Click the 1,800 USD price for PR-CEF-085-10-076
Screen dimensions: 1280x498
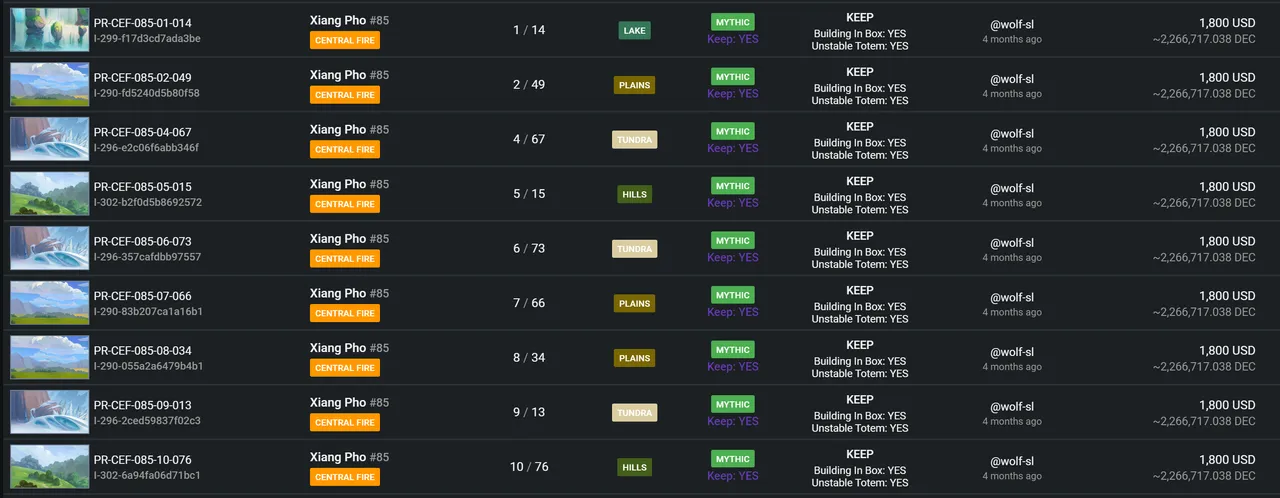[1227, 460]
